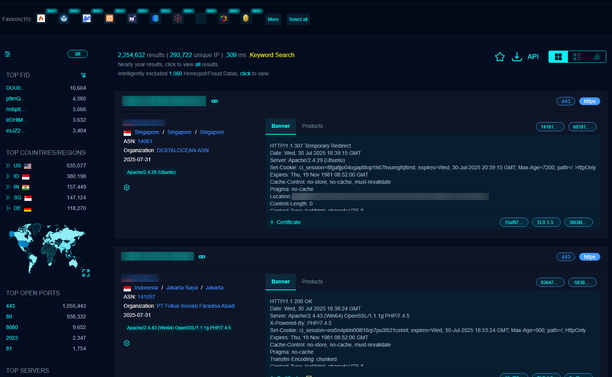Screen dimensions: 612x377
Task: Click the 68781... hash badge
Action: (x=582, y=127)
